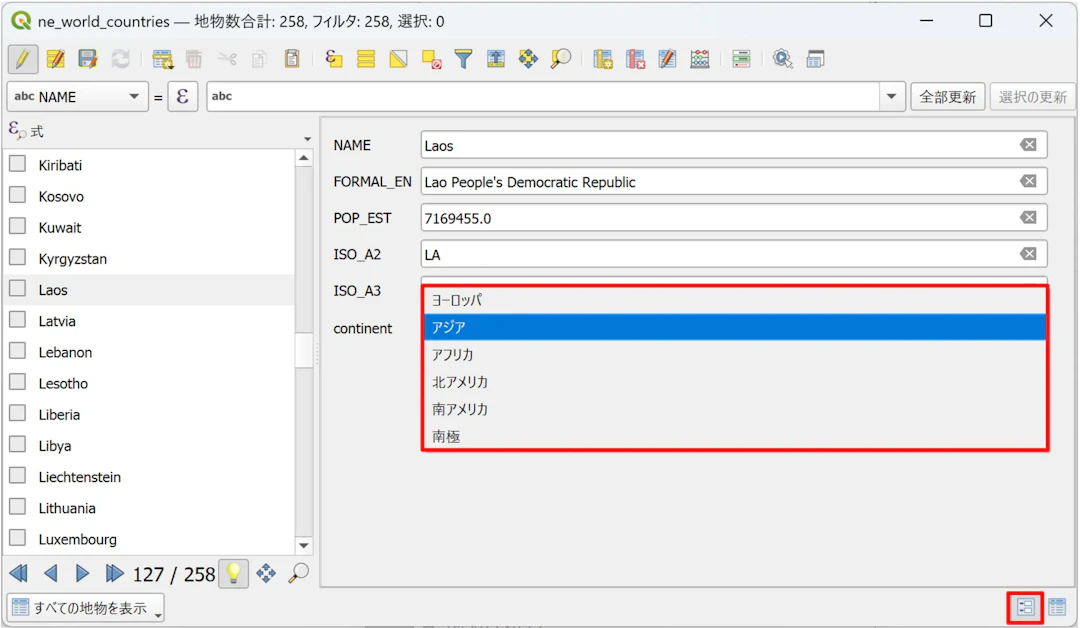The width and height of the screenshot is (1080, 628).
Task: Open the 式 sort expression dropdown
Action: [x=307, y=138]
